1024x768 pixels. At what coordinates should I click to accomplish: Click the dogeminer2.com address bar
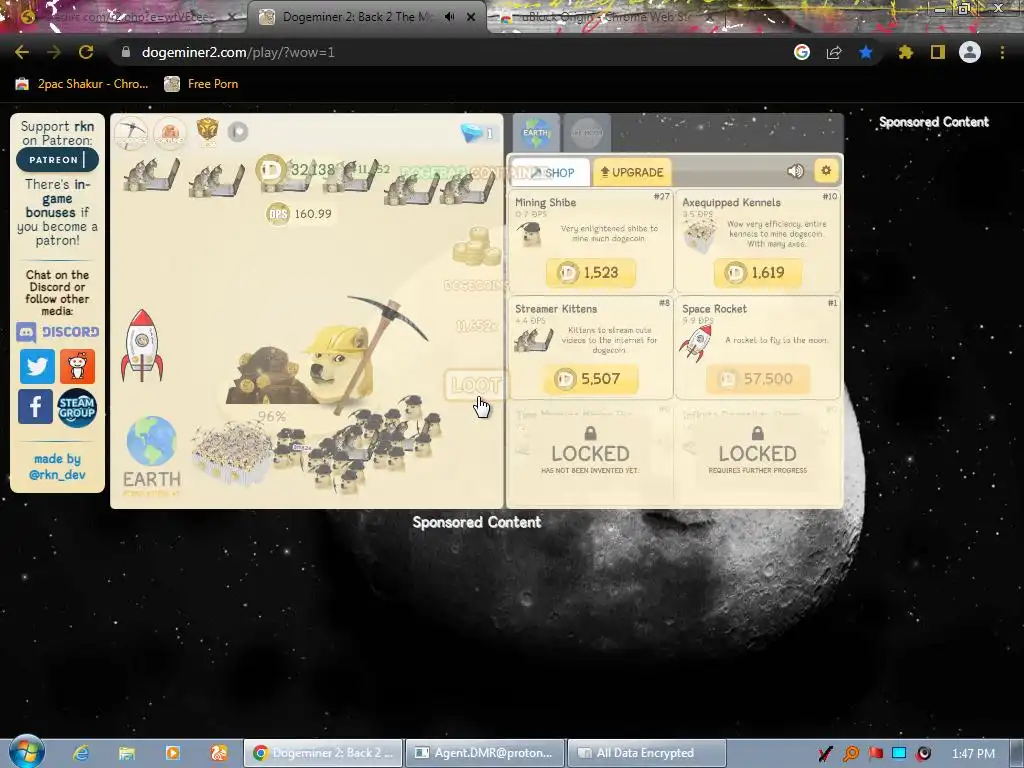pos(451,52)
